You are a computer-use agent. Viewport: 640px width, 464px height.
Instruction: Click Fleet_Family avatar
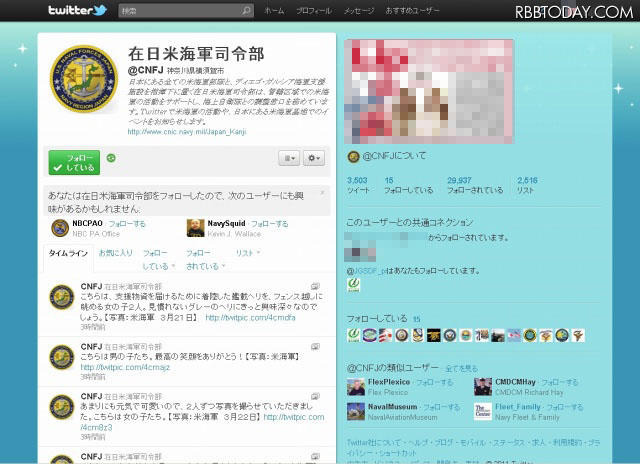point(483,412)
